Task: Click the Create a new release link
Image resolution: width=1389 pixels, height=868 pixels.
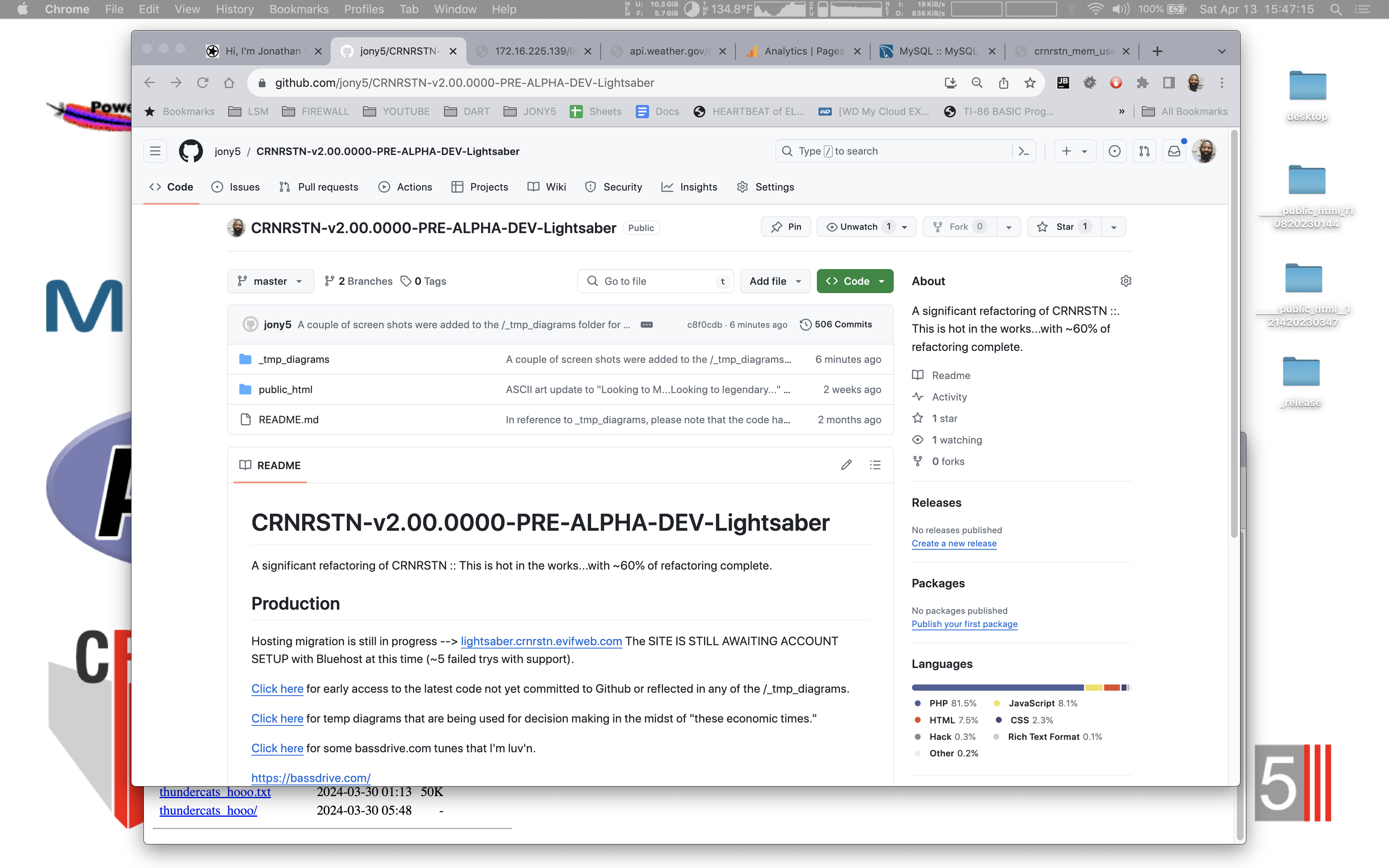Action: coord(954,543)
